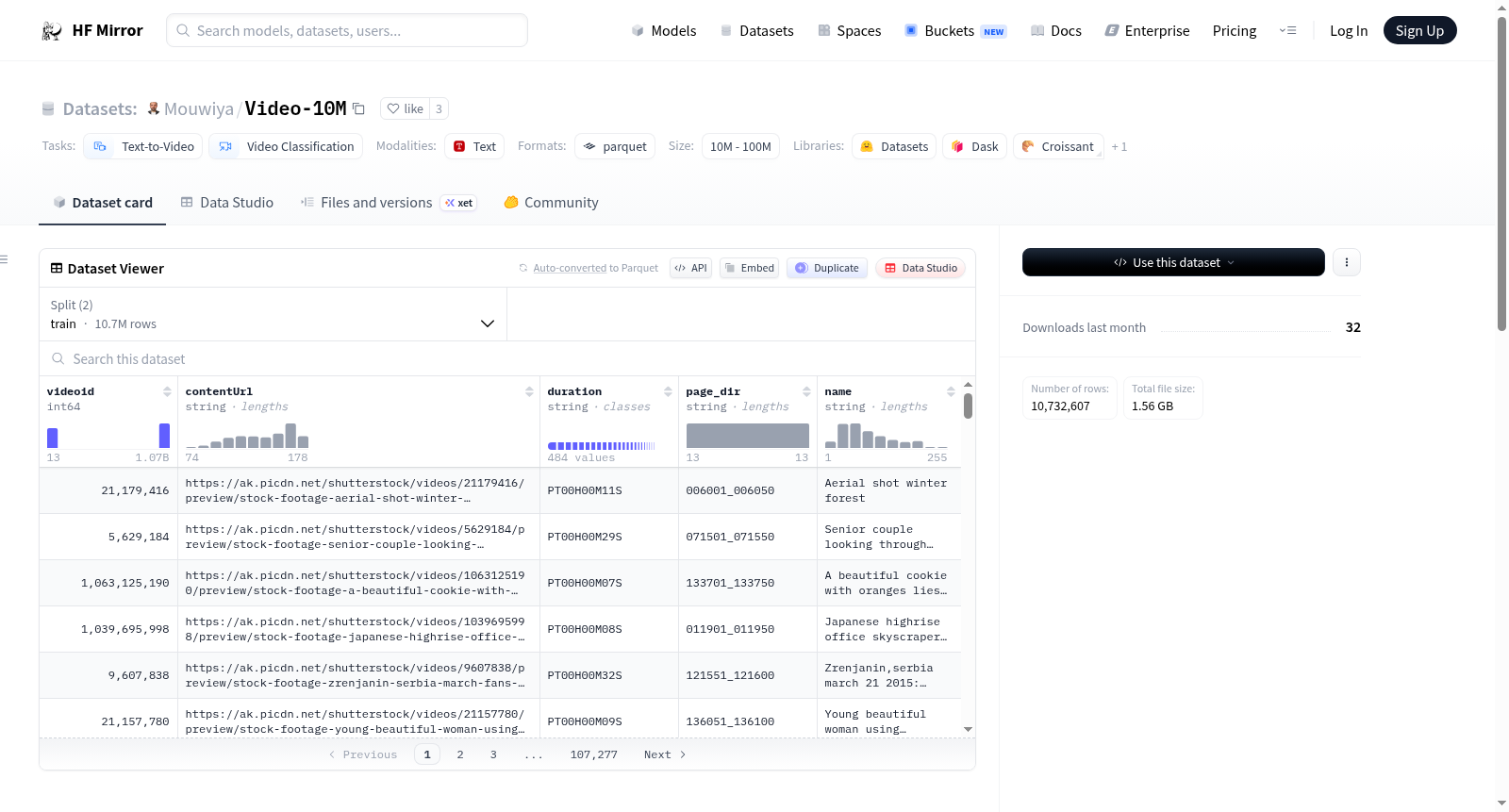Click the name lengths histogram
1509x812 pixels.
click(887, 436)
